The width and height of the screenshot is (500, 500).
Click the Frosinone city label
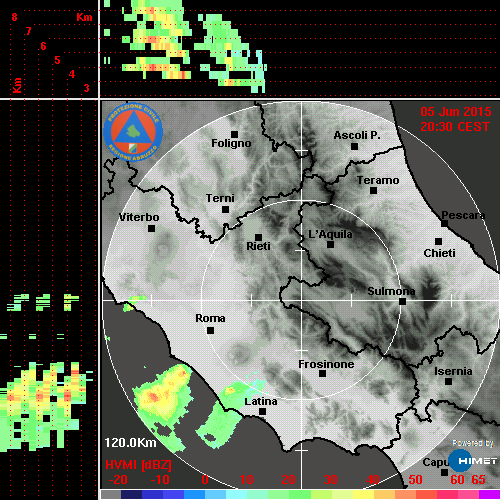326,364
